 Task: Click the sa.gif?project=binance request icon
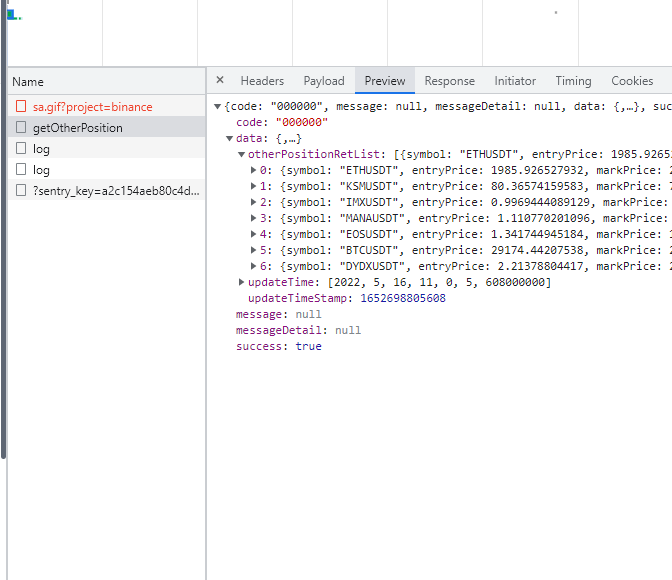click(x=21, y=106)
